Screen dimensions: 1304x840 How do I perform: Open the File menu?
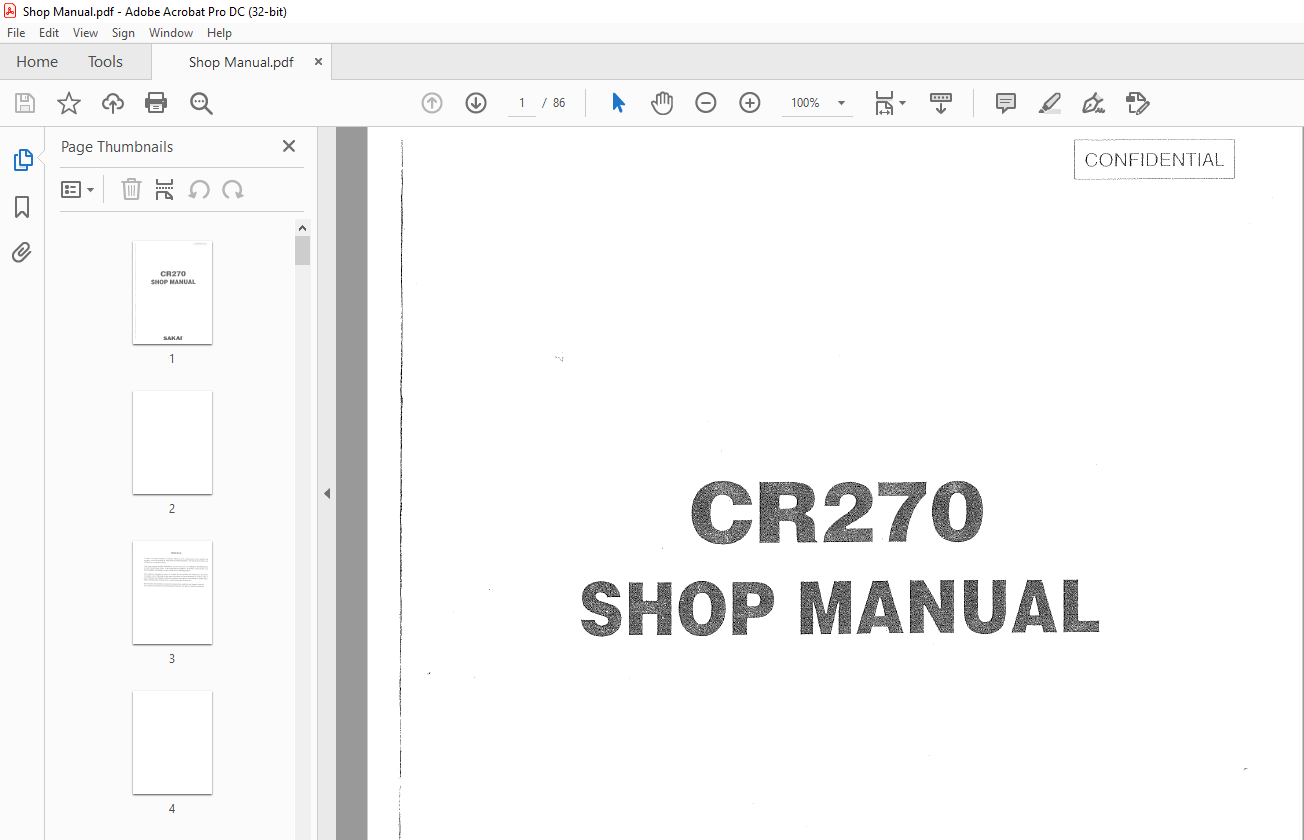pyautogui.click(x=16, y=33)
